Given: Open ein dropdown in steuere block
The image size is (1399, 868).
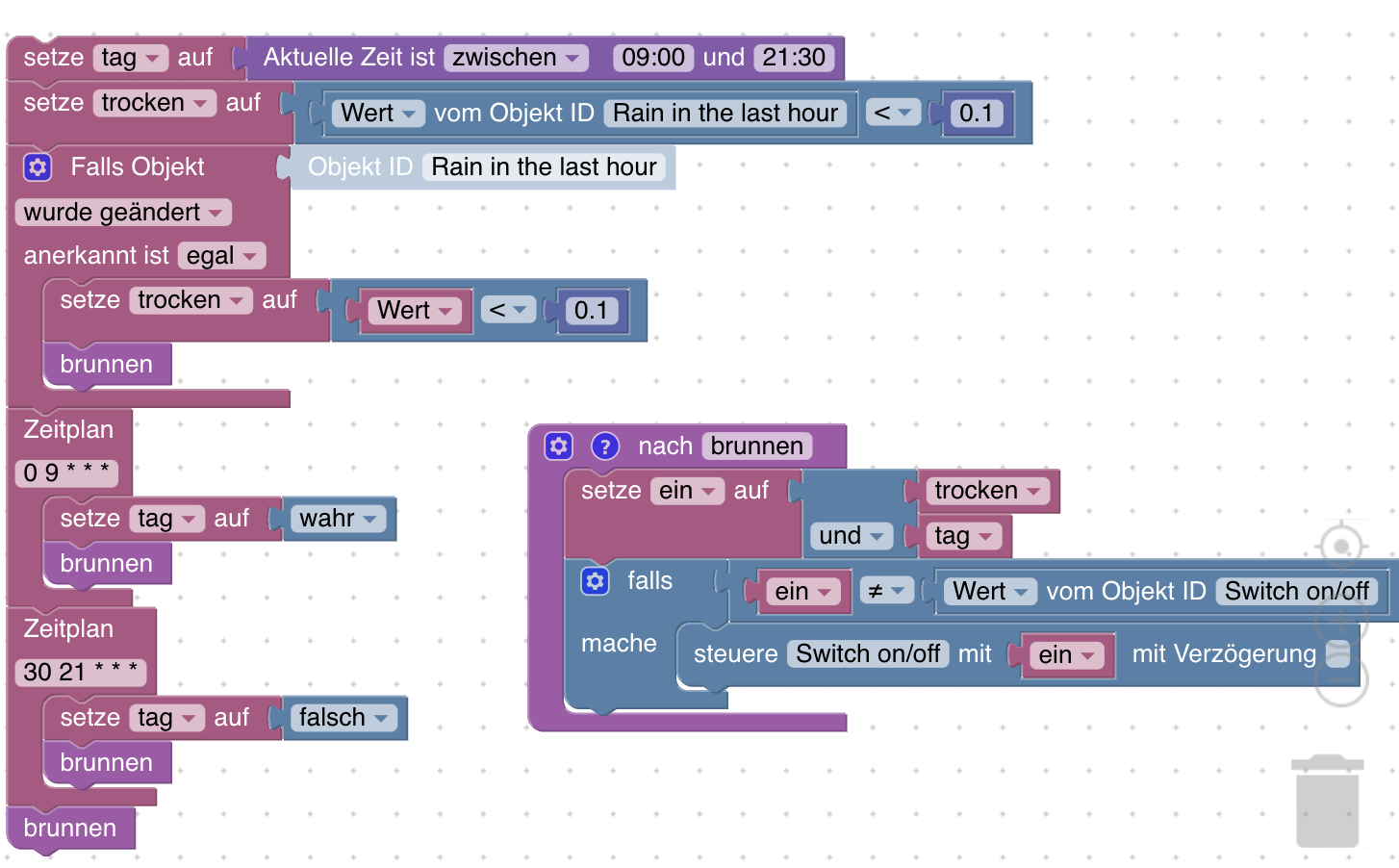Looking at the screenshot, I should 1067,655.
